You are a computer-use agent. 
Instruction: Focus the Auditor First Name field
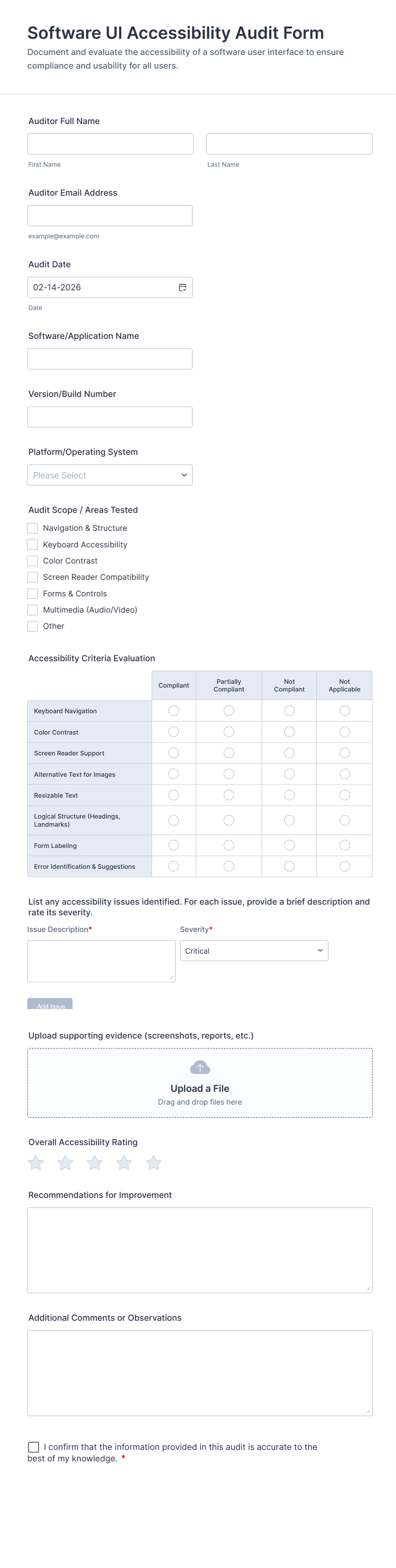pyautogui.click(x=110, y=144)
